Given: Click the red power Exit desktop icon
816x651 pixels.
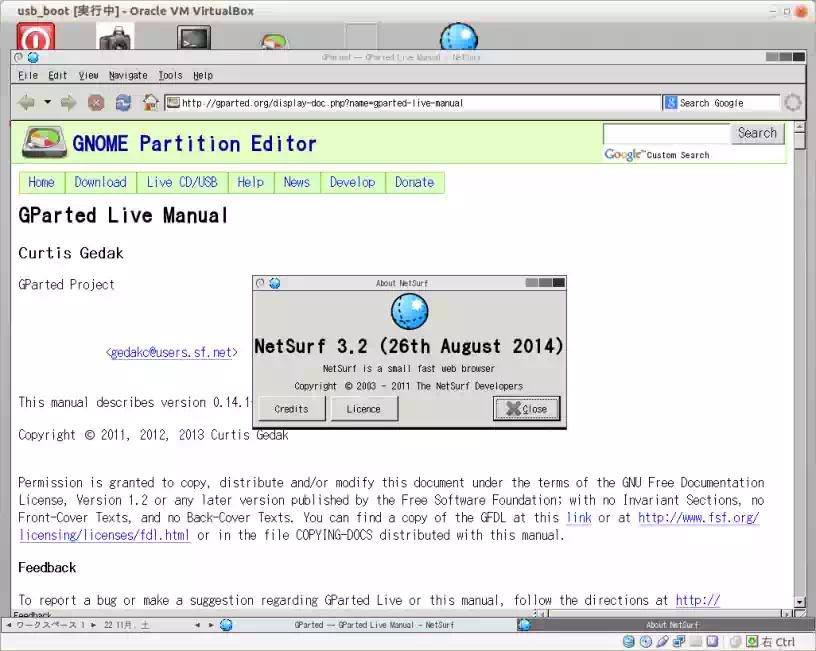Looking at the screenshot, I should (x=35, y=37).
